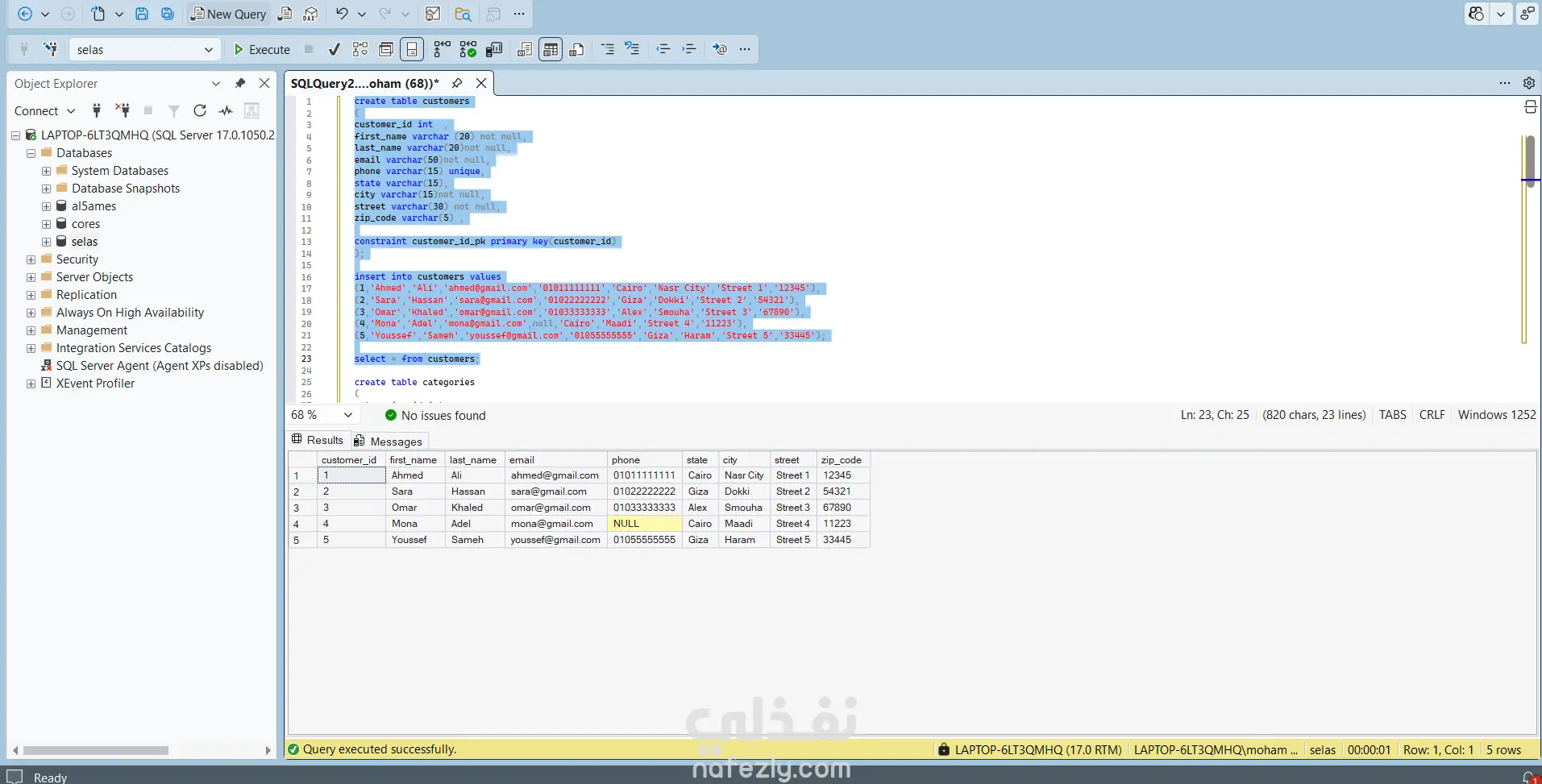Click the Parse query checkmark icon

[x=334, y=50]
